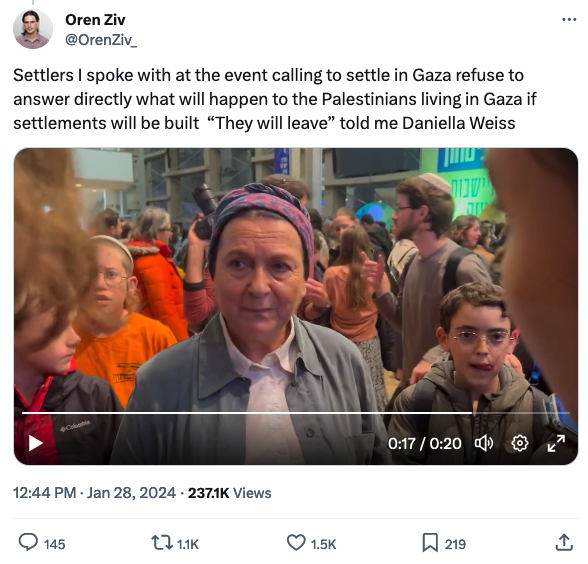Open Oren Ziv profile picture

coord(33,29)
